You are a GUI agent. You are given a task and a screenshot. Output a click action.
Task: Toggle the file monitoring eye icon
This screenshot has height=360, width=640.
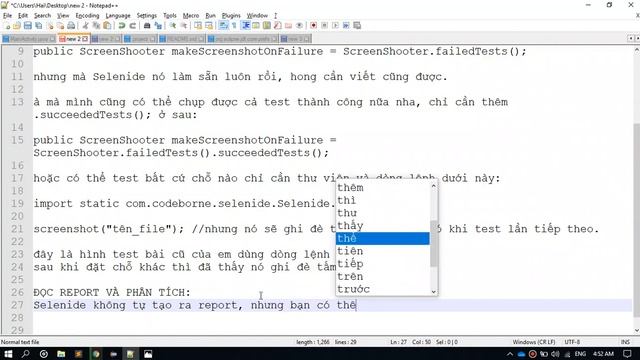pyautogui.click(x=299, y=26)
